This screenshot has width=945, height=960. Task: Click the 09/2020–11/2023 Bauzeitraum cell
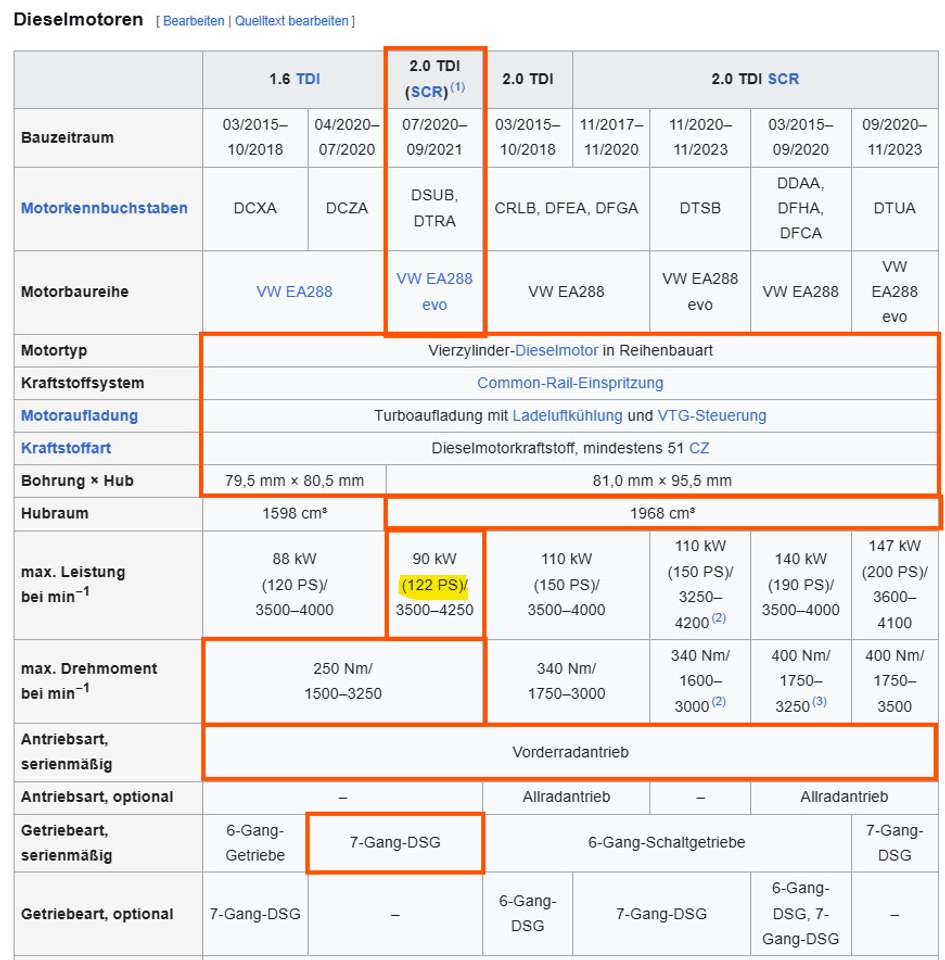coord(894,137)
